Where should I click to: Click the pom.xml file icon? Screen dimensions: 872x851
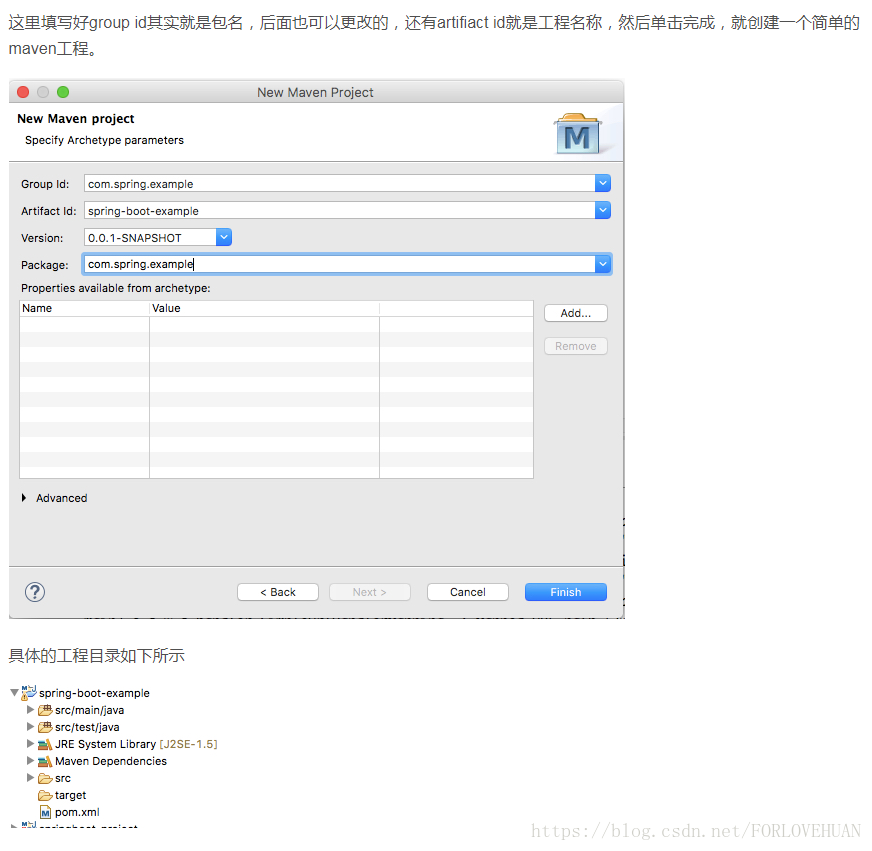click(x=46, y=813)
